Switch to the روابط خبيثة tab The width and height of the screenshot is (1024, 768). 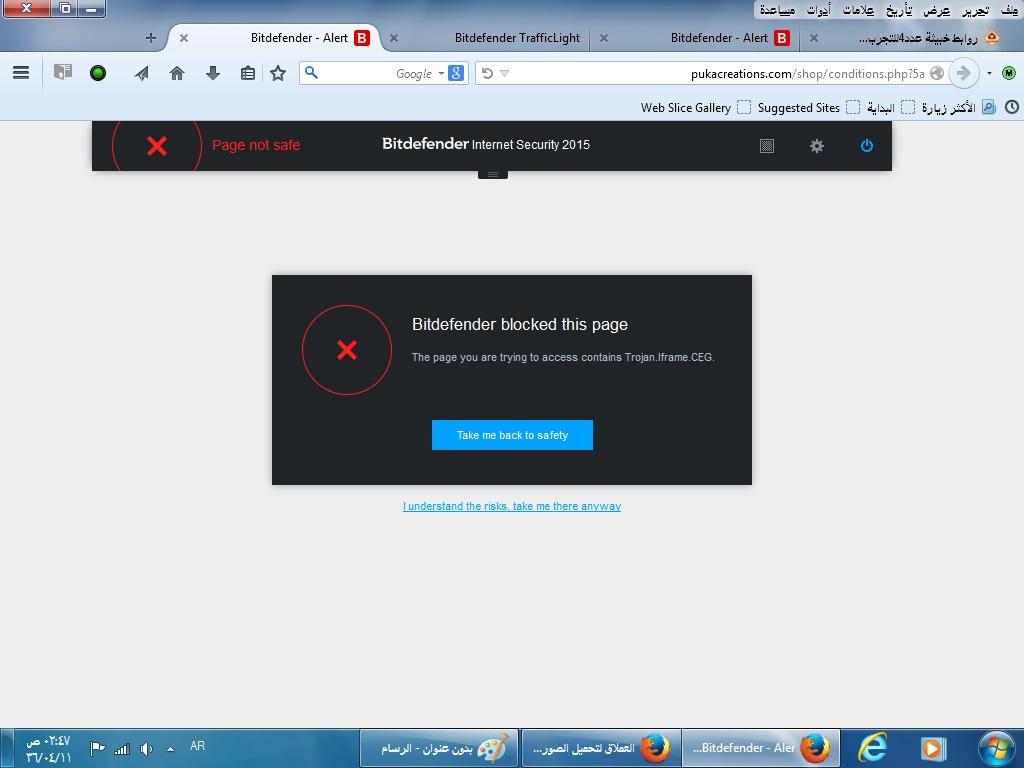918,38
